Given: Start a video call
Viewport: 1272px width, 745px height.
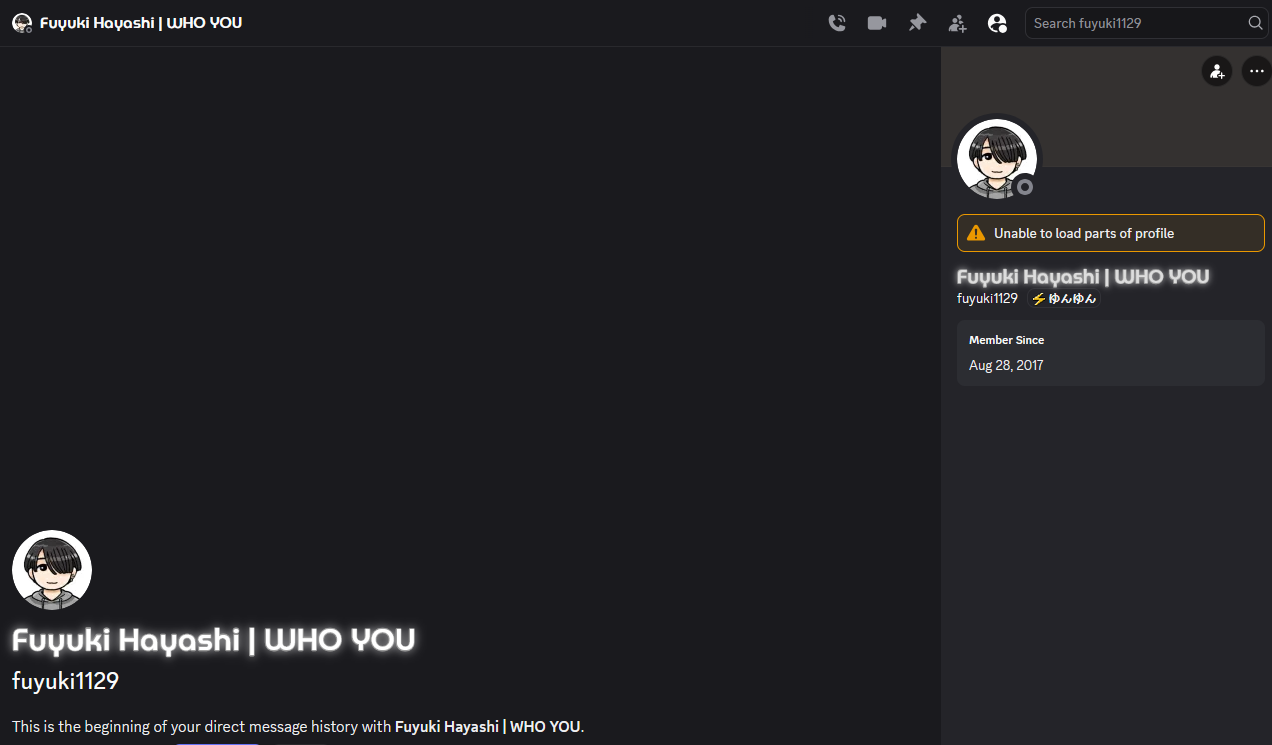Looking at the screenshot, I should coord(877,23).
